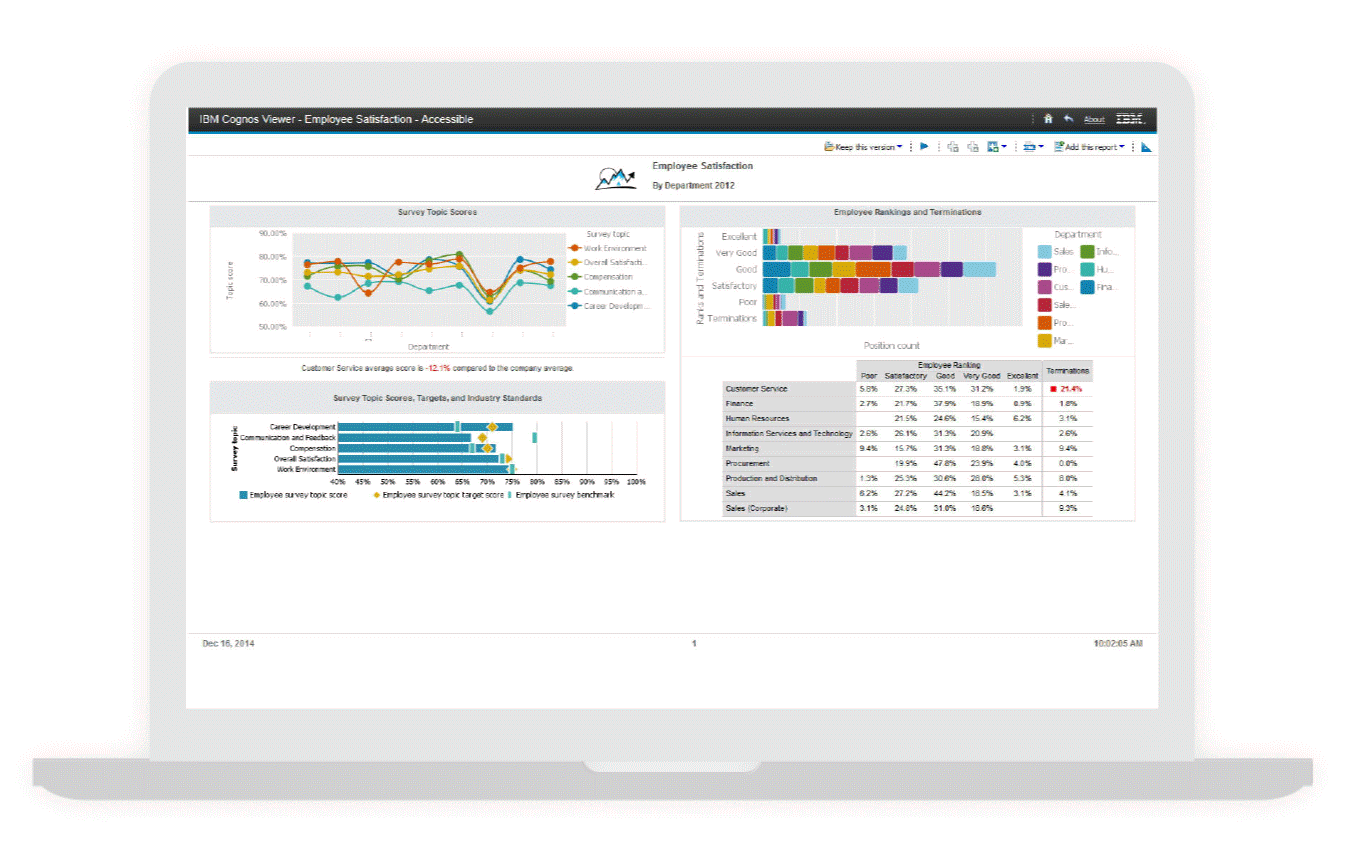The height and width of the screenshot is (865, 1345).
Task: Open the Add this report dropdown
Action: [x=1089, y=146]
